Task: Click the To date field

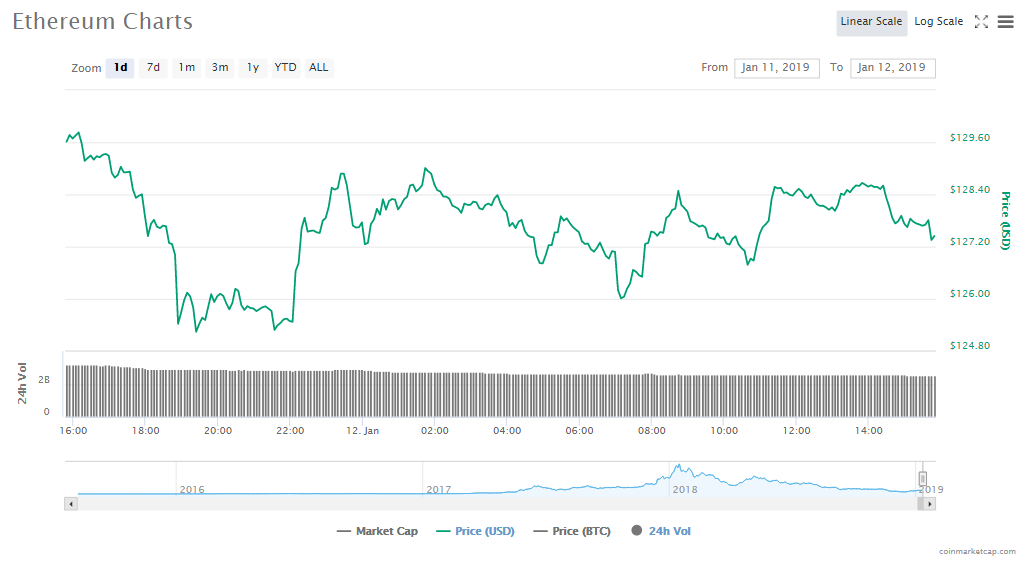Action: click(x=893, y=68)
